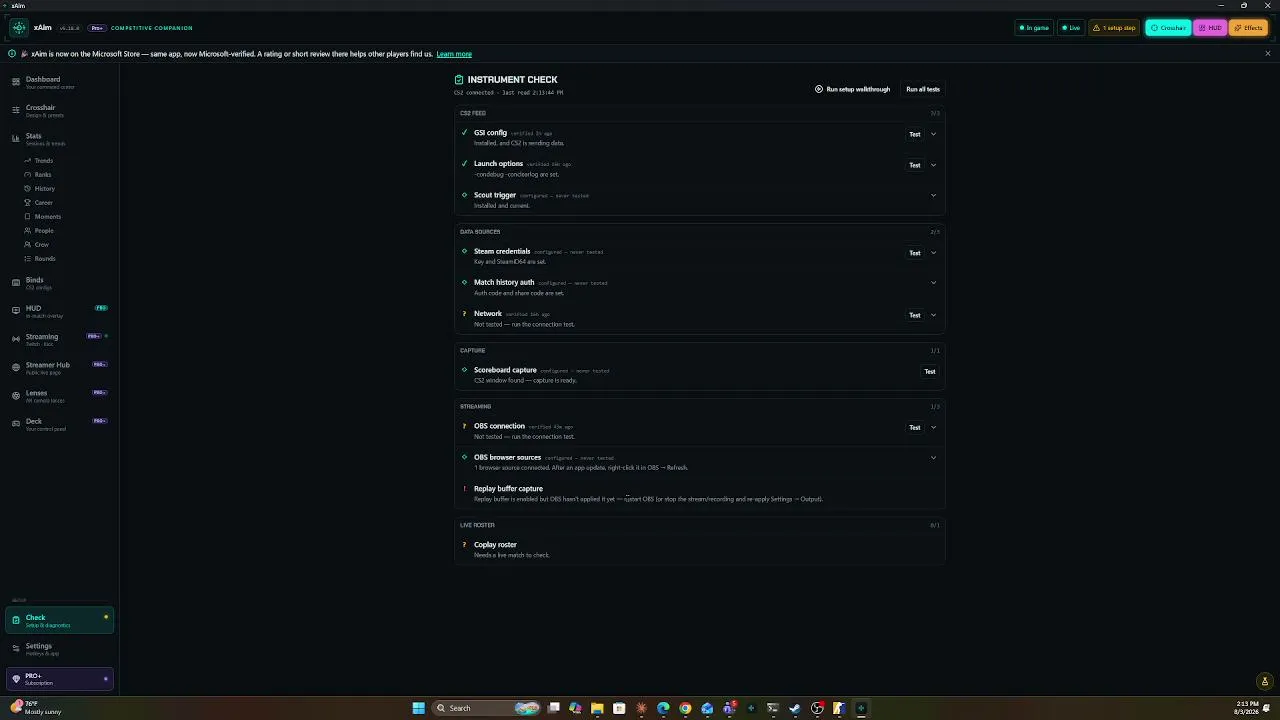Click the In game status pill
Viewport: 1280px width, 720px height.
tap(1034, 28)
